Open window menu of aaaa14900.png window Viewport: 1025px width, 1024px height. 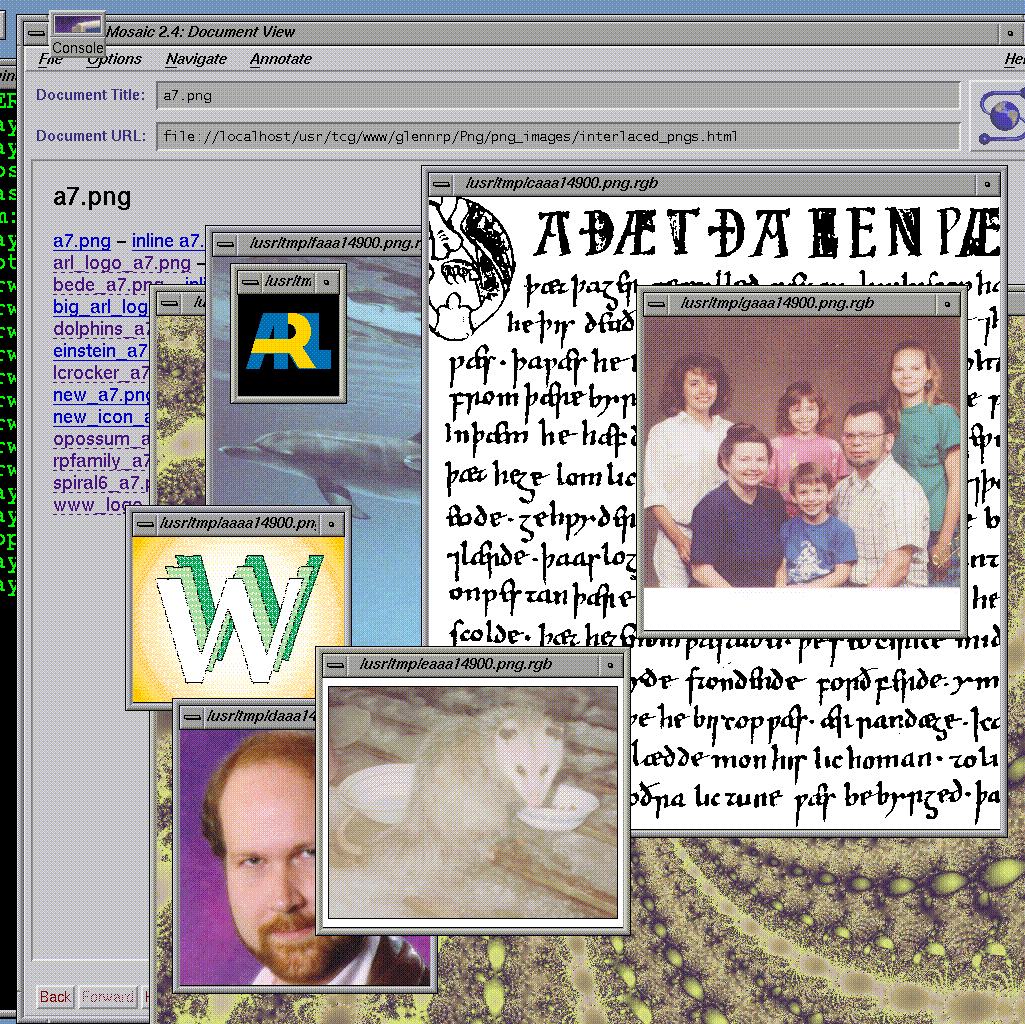pyautogui.click(x=145, y=523)
